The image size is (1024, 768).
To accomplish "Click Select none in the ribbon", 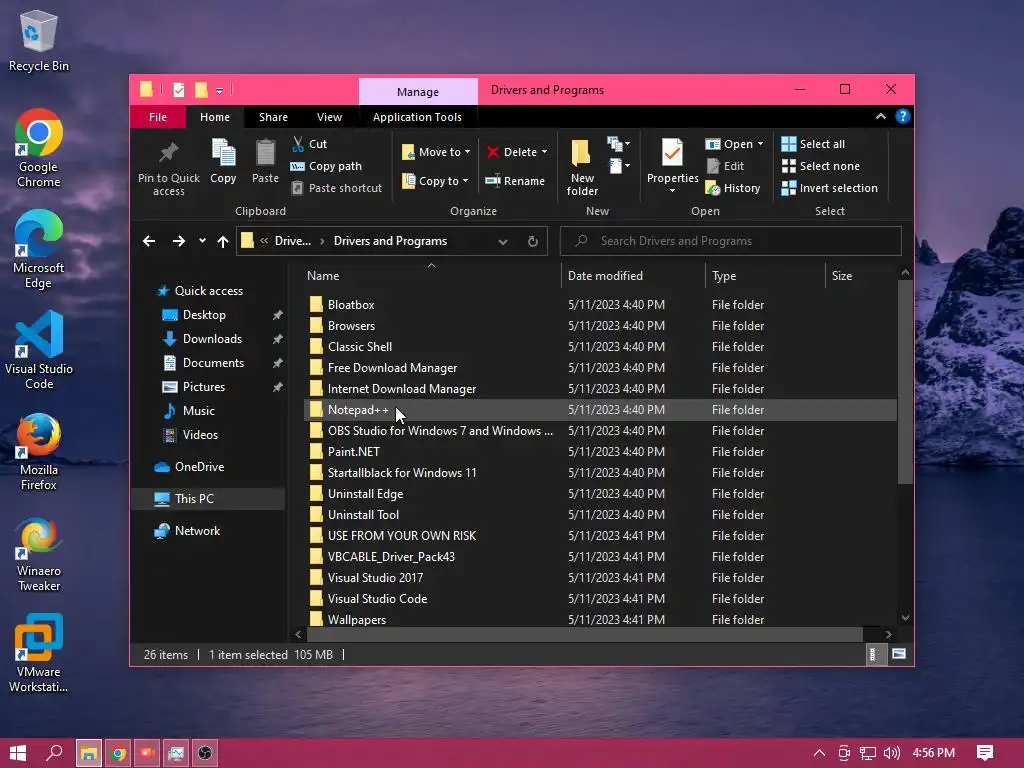I will 820,166.
